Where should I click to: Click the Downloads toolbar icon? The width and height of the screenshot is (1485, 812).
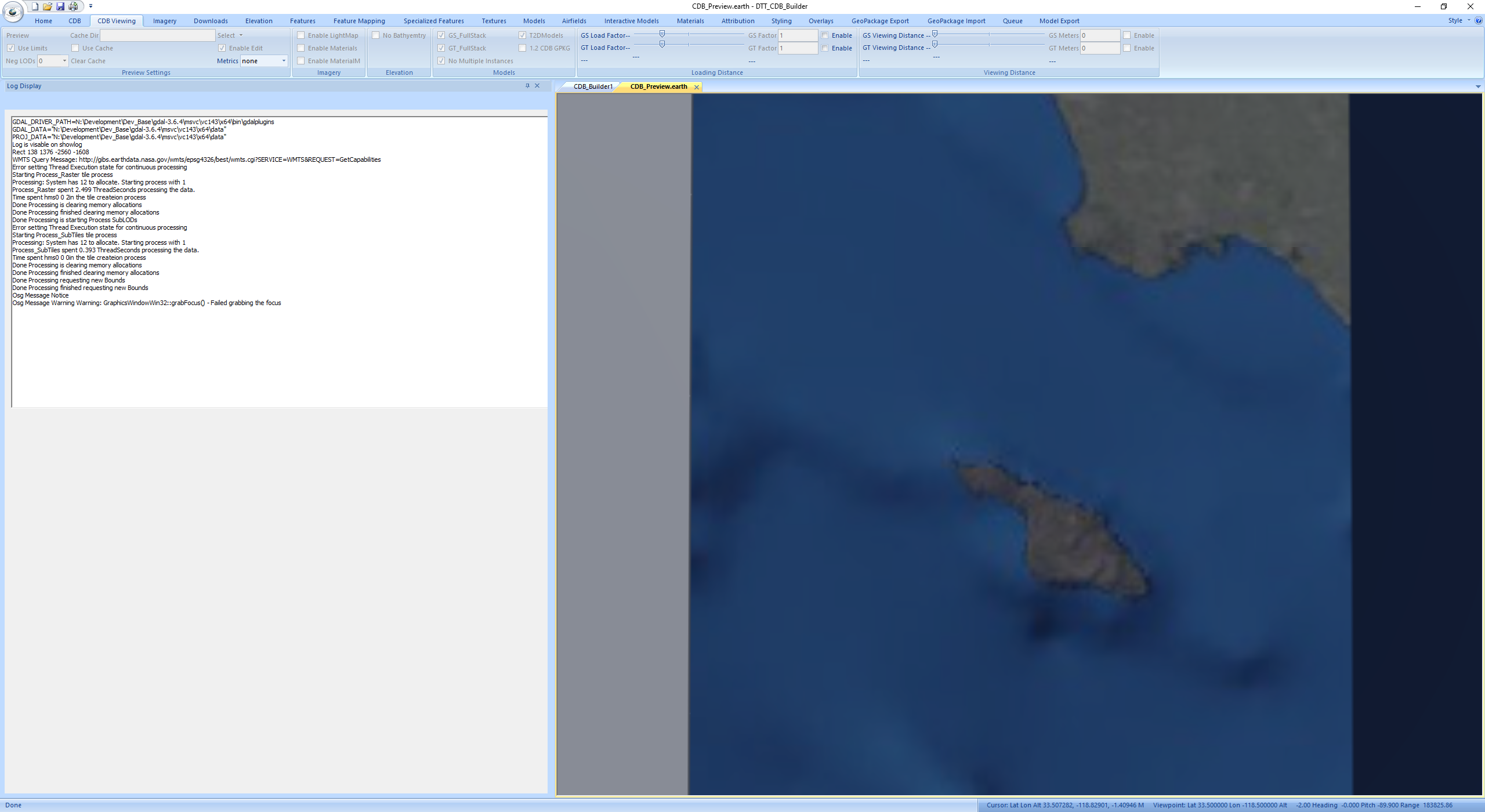pos(211,20)
